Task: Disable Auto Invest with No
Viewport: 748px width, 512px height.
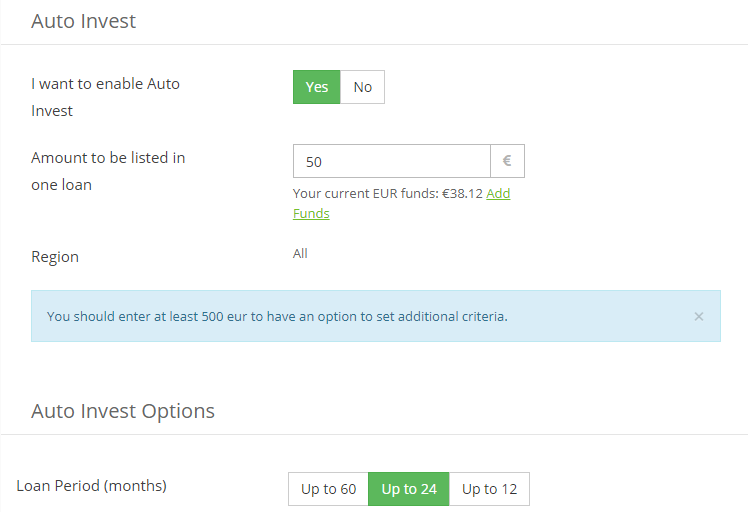Action: (362, 87)
